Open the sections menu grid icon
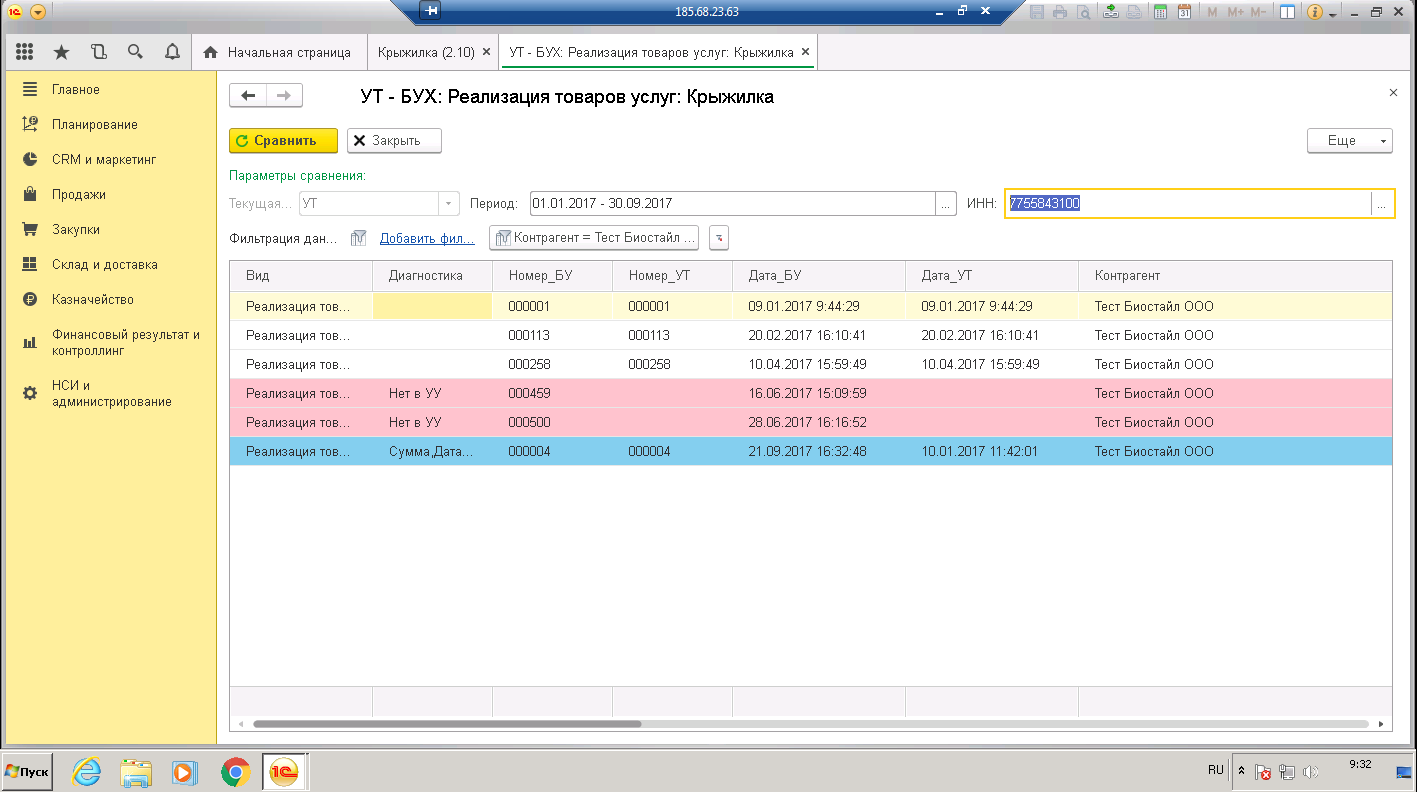 [x=25, y=52]
